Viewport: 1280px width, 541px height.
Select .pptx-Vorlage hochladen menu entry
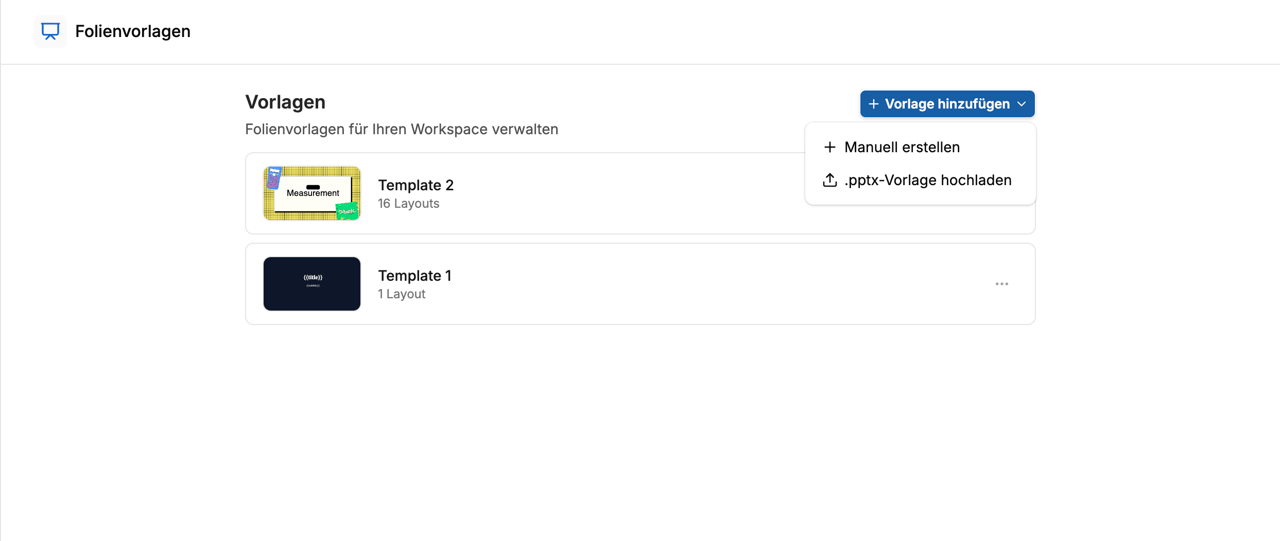click(x=920, y=180)
